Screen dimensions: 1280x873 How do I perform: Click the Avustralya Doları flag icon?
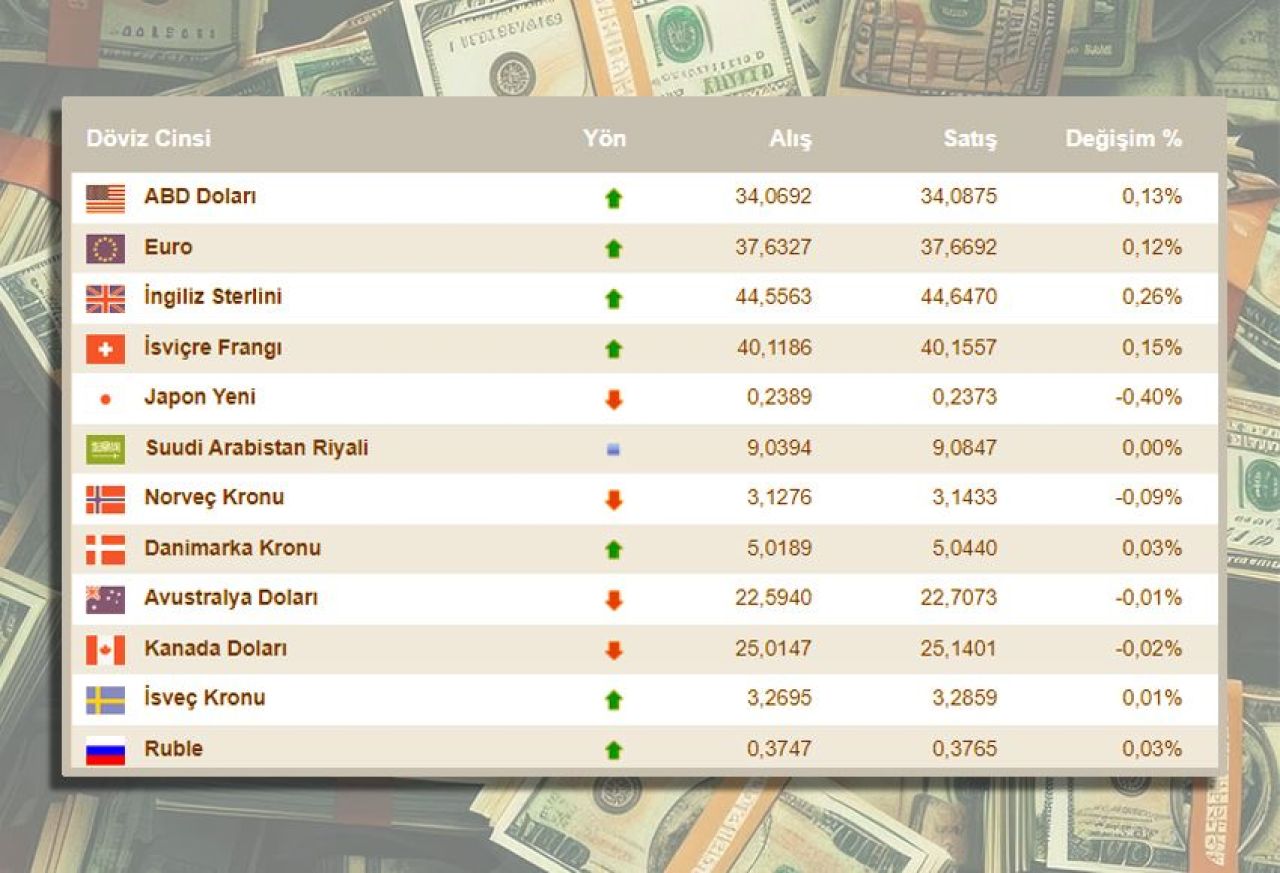105,599
